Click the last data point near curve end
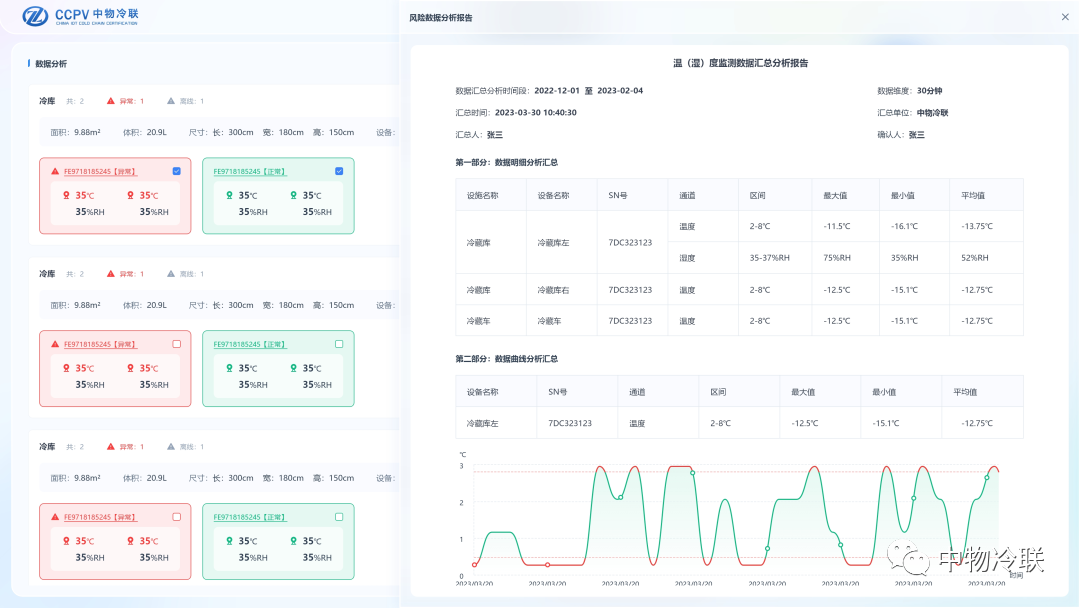Screen dimensions: 1080x608 tap(987, 477)
